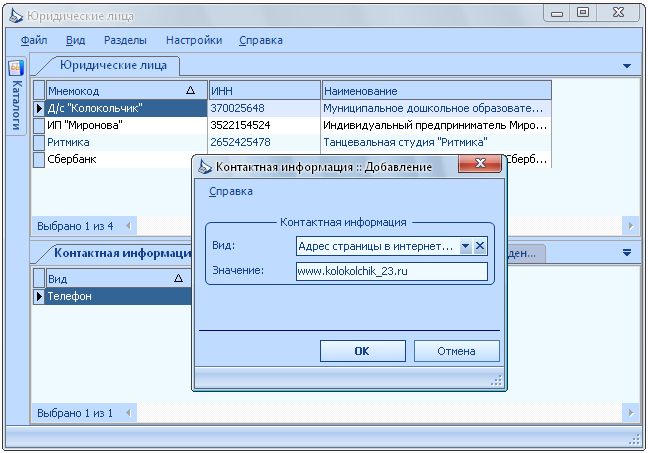The image size is (648, 453).
Task: Click the Выбрано 1 из 1 status
Action: tap(75, 413)
